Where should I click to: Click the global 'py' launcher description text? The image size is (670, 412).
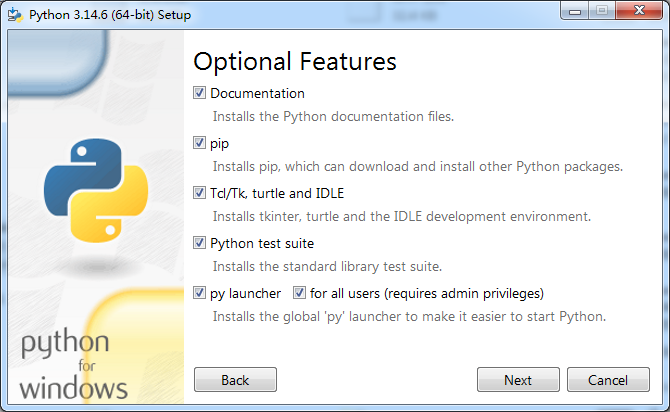tap(409, 316)
